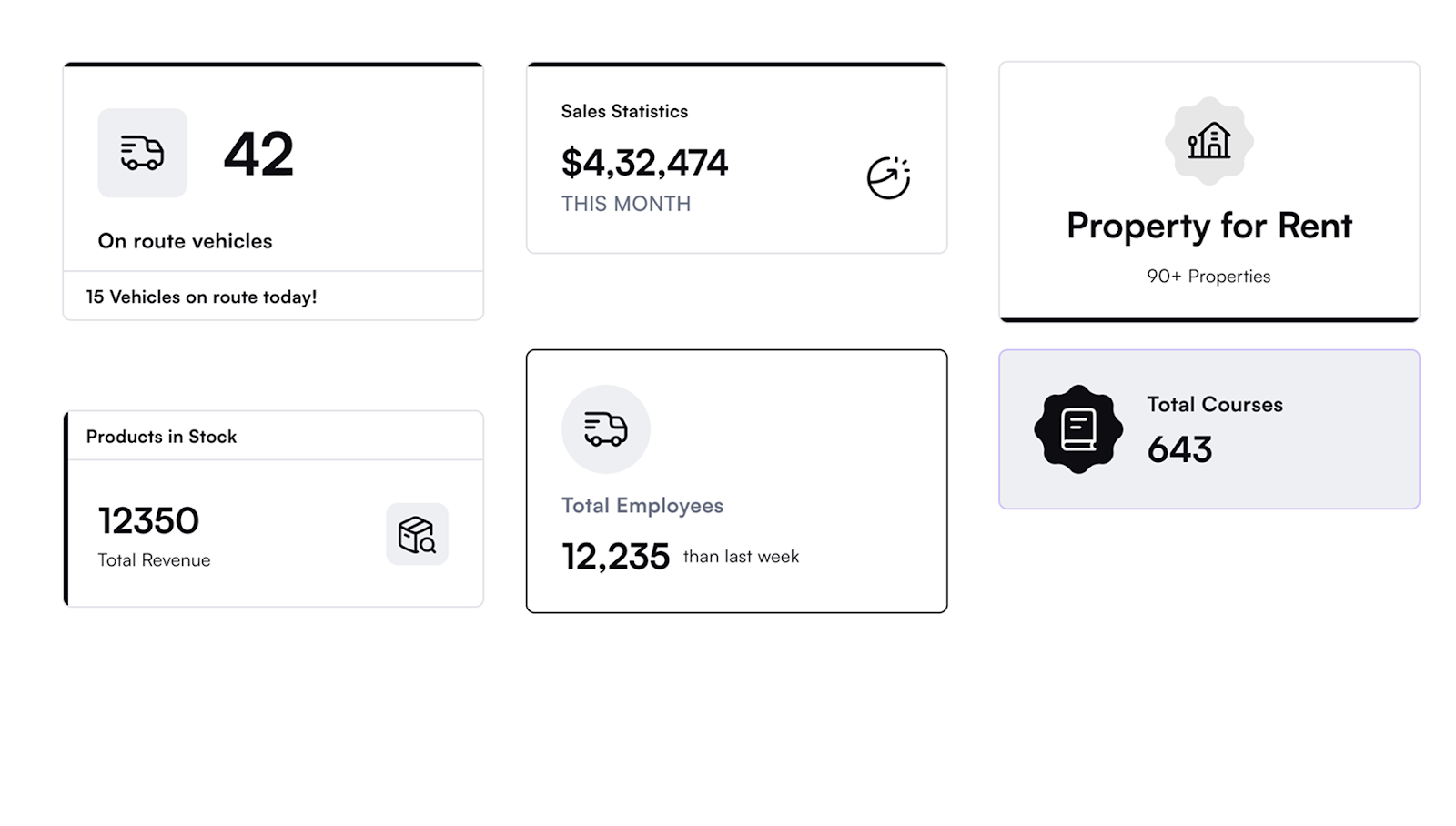This screenshot has width=1456, height=826.
Task: Click the THIS MONTH label
Action: pyautogui.click(x=625, y=204)
